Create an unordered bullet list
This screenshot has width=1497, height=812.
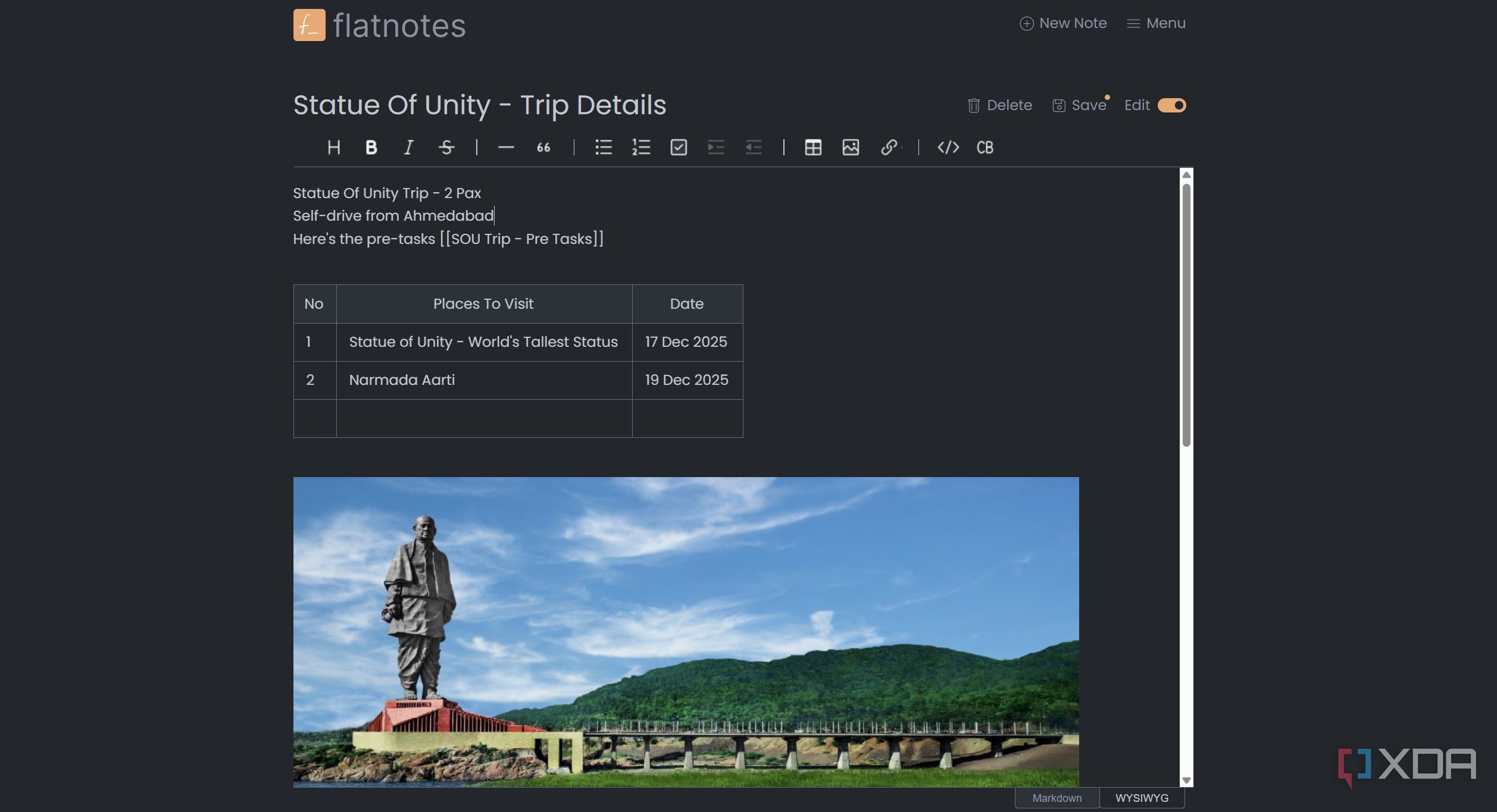tap(604, 148)
